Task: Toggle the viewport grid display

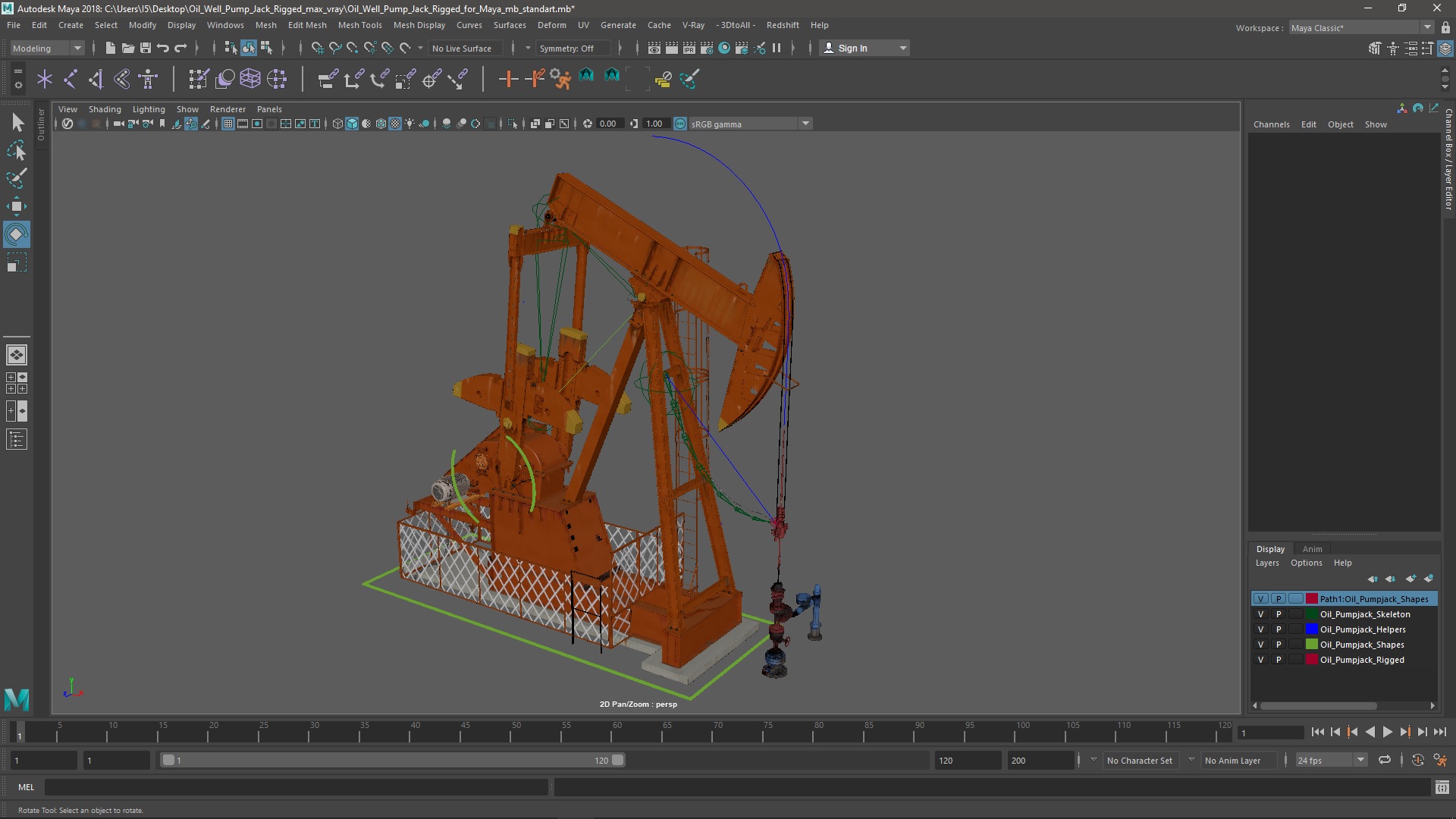Action: pos(227,124)
